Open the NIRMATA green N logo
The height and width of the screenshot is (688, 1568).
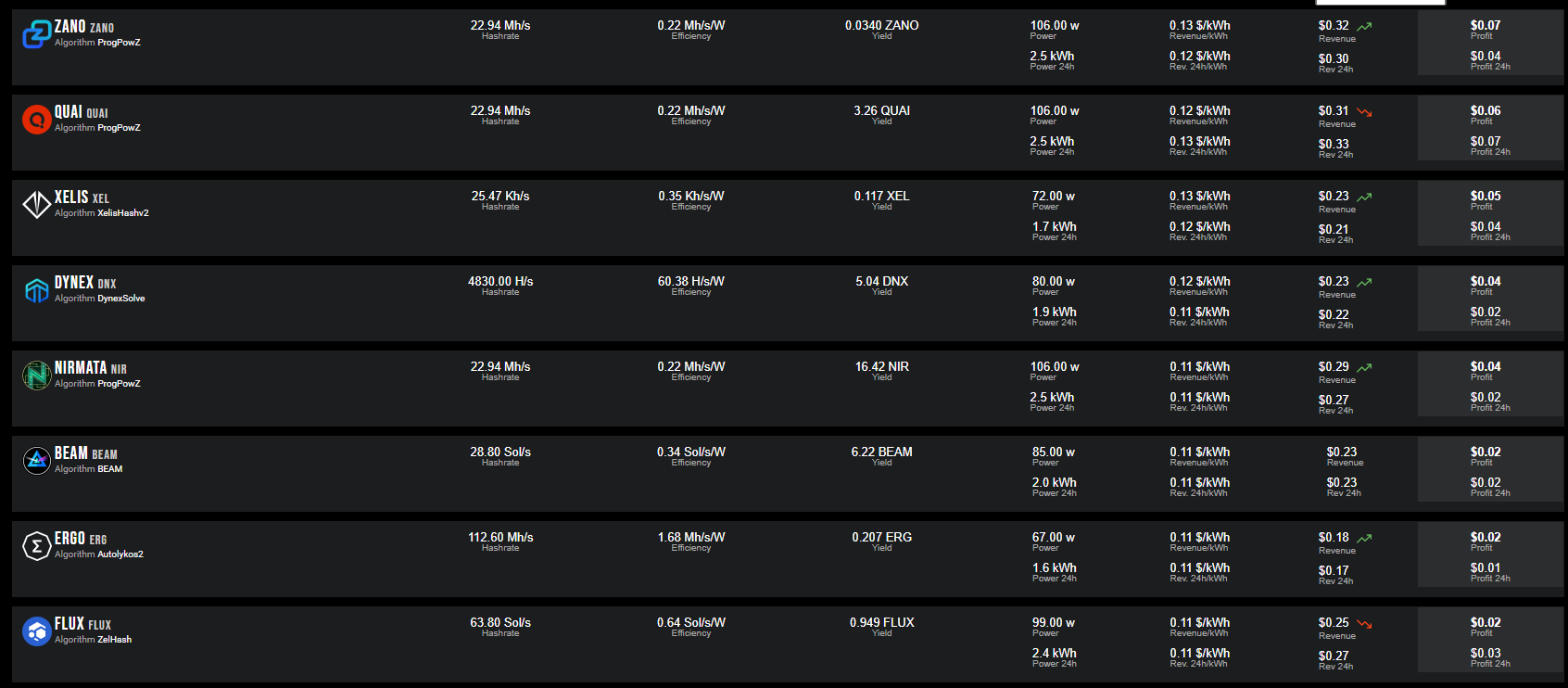click(36, 376)
